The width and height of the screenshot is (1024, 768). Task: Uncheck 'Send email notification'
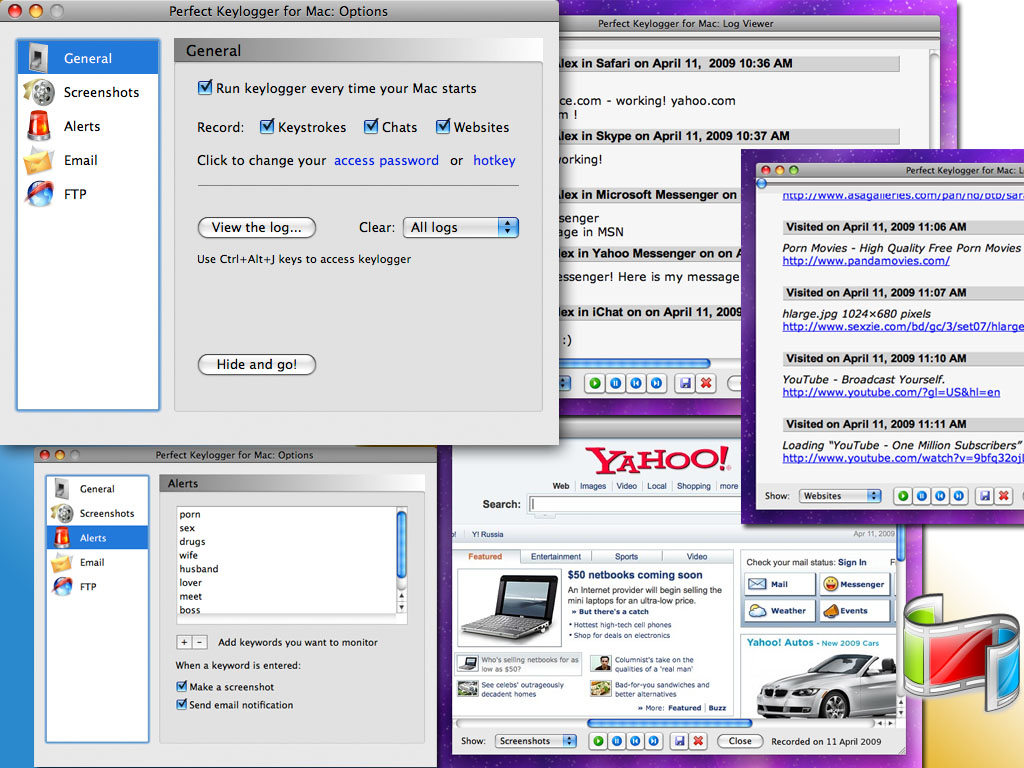pos(182,705)
